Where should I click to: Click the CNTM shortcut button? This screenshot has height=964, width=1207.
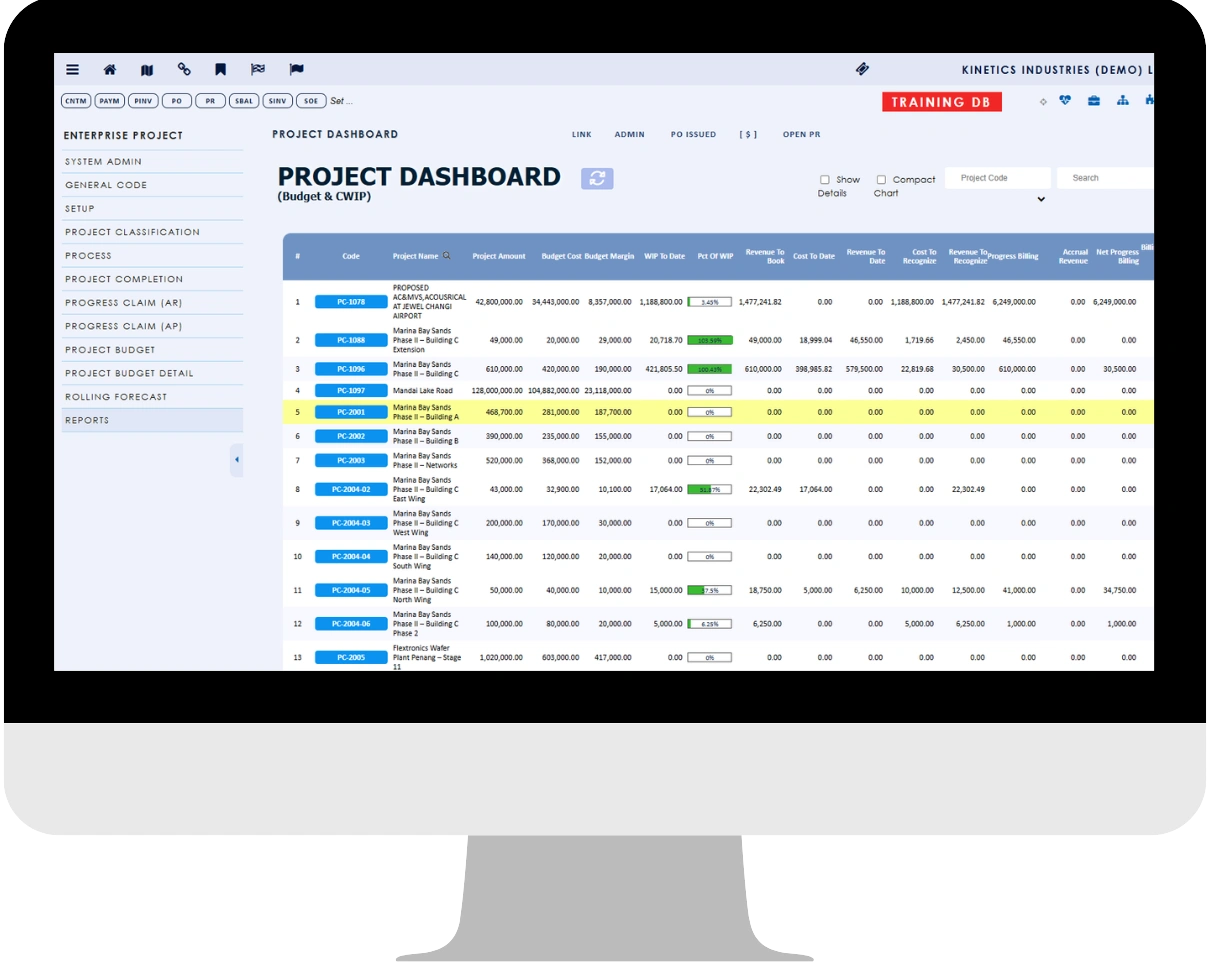click(x=76, y=101)
